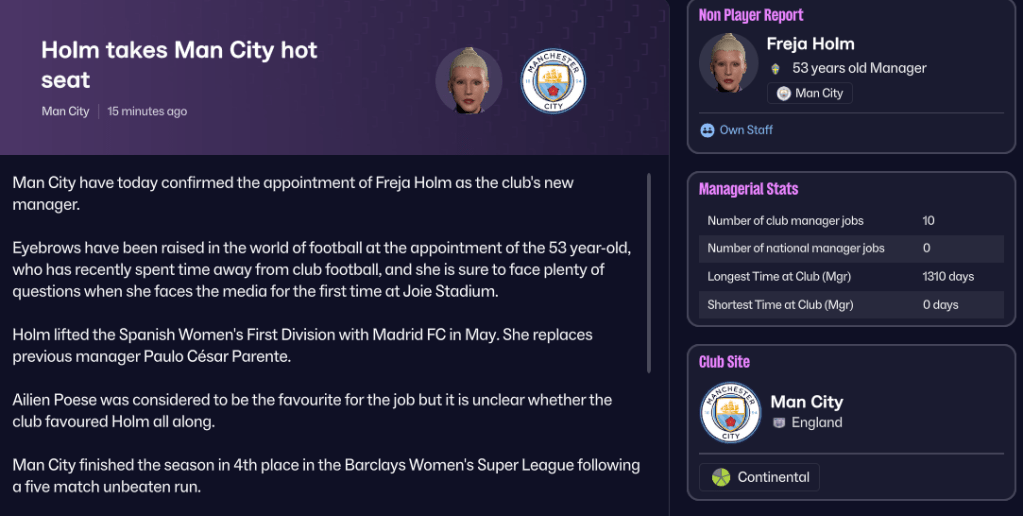This screenshot has height=516, width=1023.
Task: Click the green ball icon beside Continental
Action: [721, 477]
